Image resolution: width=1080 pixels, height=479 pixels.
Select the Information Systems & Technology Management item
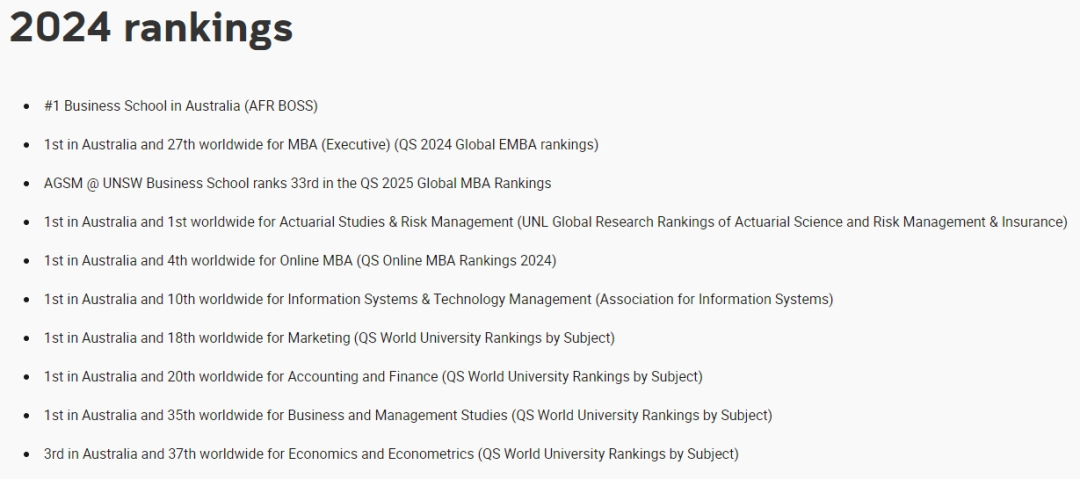point(439,299)
